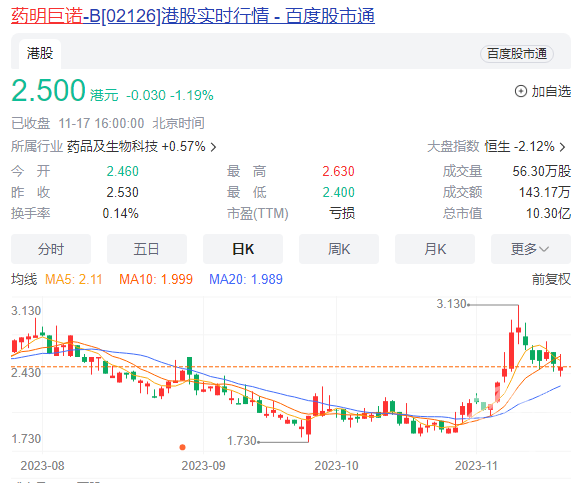The image size is (580, 483).
Task: Click the 已收盘 11-17 16:00:00 status text
Action: (x=78, y=124)
